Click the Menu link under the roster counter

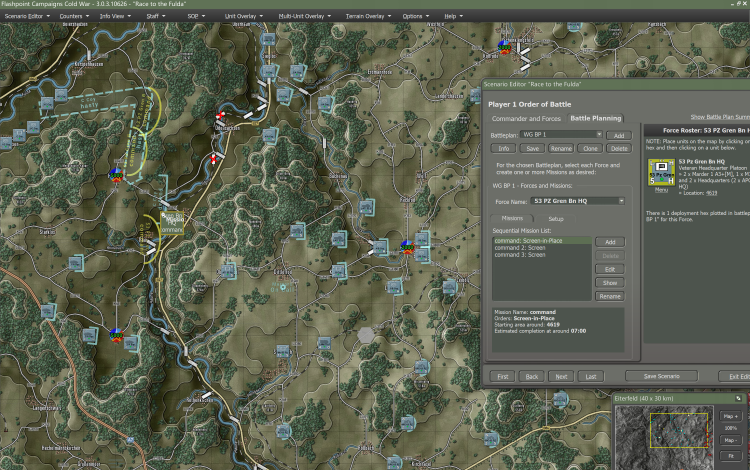click(661, 190)
